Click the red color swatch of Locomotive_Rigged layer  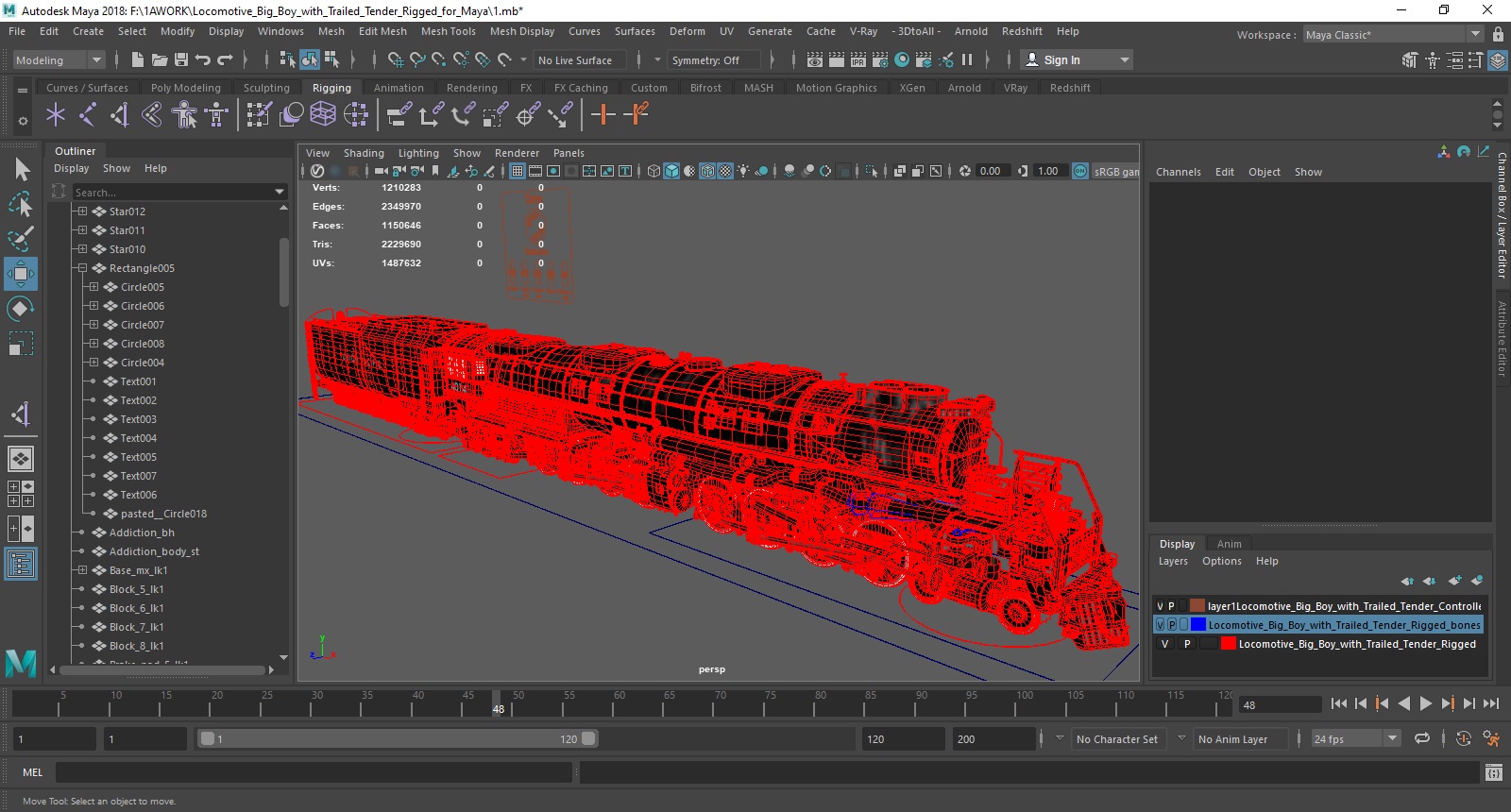tap(1228, 644)
